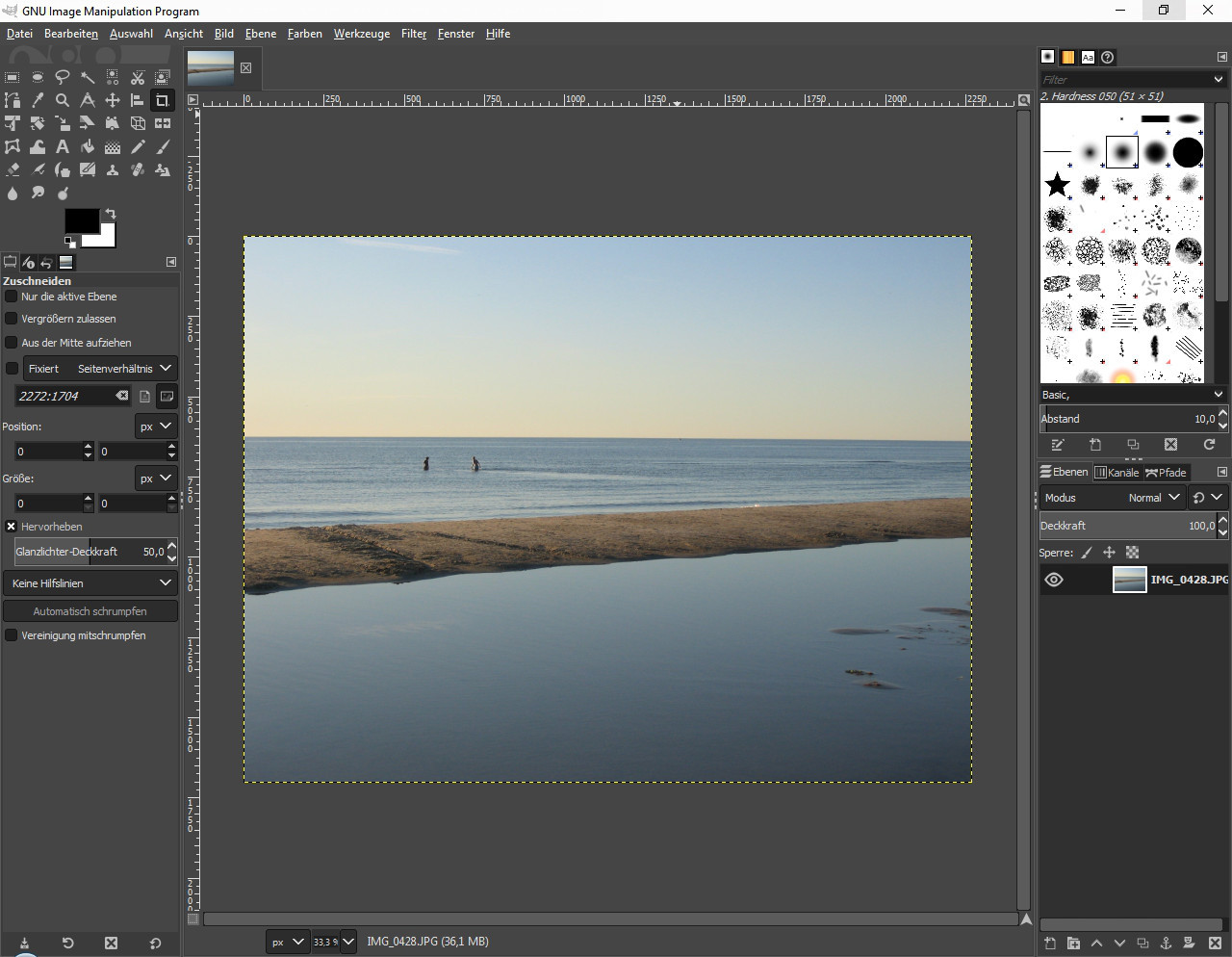Click the 'Automatisch schrumpfen' button
This screenshot has width=1232, height=957.
(x=90, y=611)
